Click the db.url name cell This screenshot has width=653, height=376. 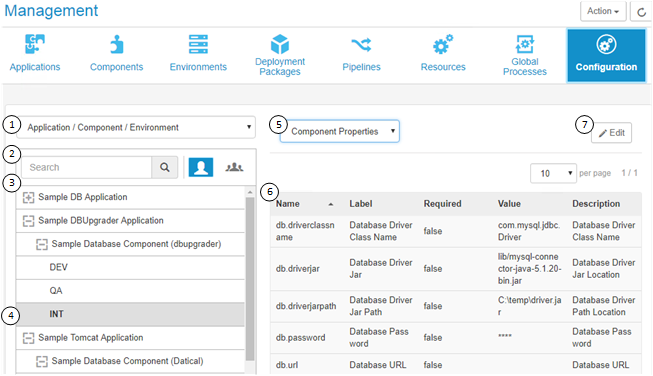tap(287, 365)
